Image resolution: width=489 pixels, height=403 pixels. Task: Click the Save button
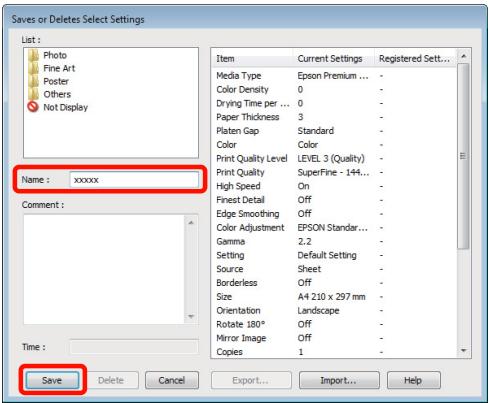(x=52, y=380)
